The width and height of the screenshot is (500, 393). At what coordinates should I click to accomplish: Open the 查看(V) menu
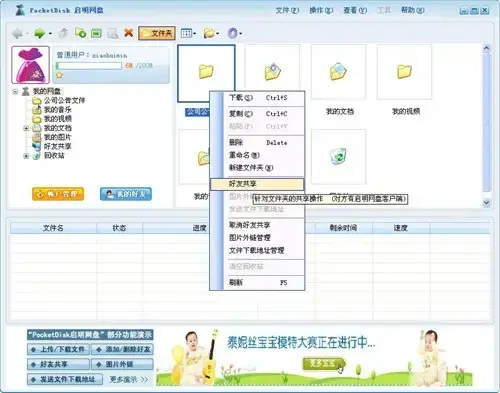point(355,10)
